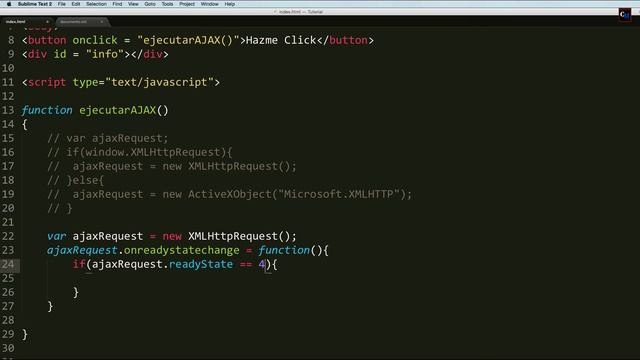Click the comment "if(window.XMLHttpRequest){"
This screenshot has height=360, width=640.
149,152
